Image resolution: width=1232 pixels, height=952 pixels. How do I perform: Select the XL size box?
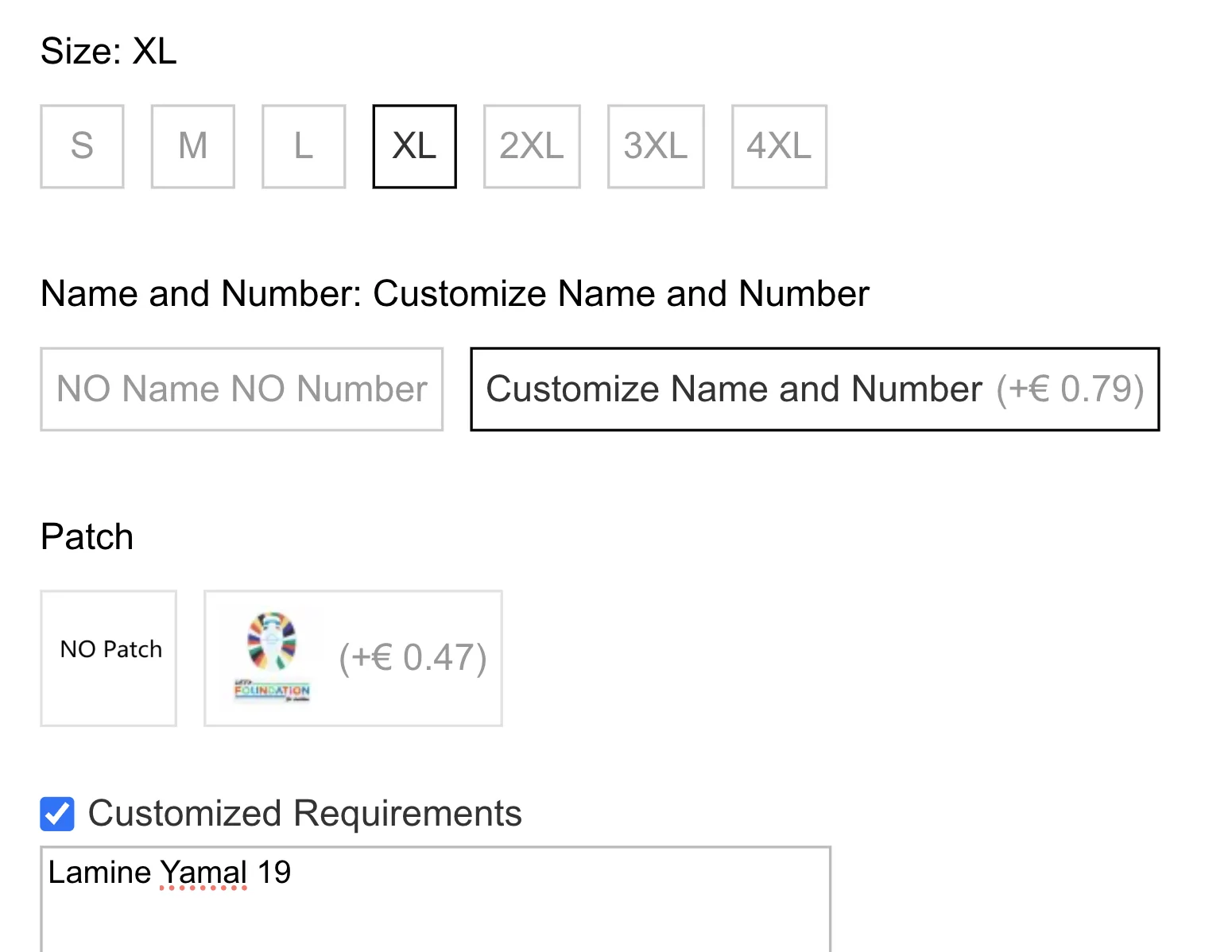click(x=414, y=146)
